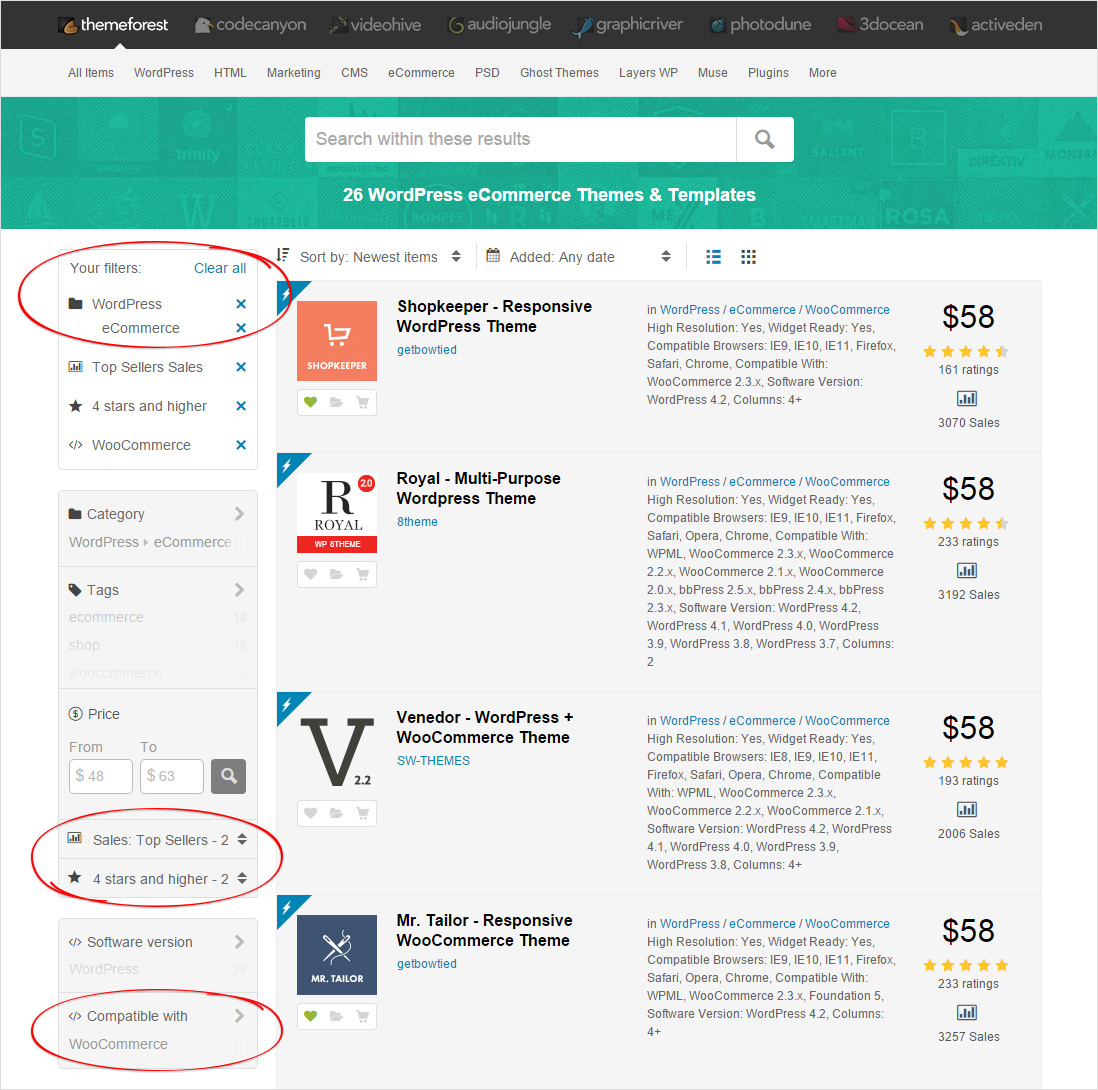Image resolution: width=1098 pixels, height=1090 pixels.
Task: Add Royal theme to collection folder icon
Action: 336,574
